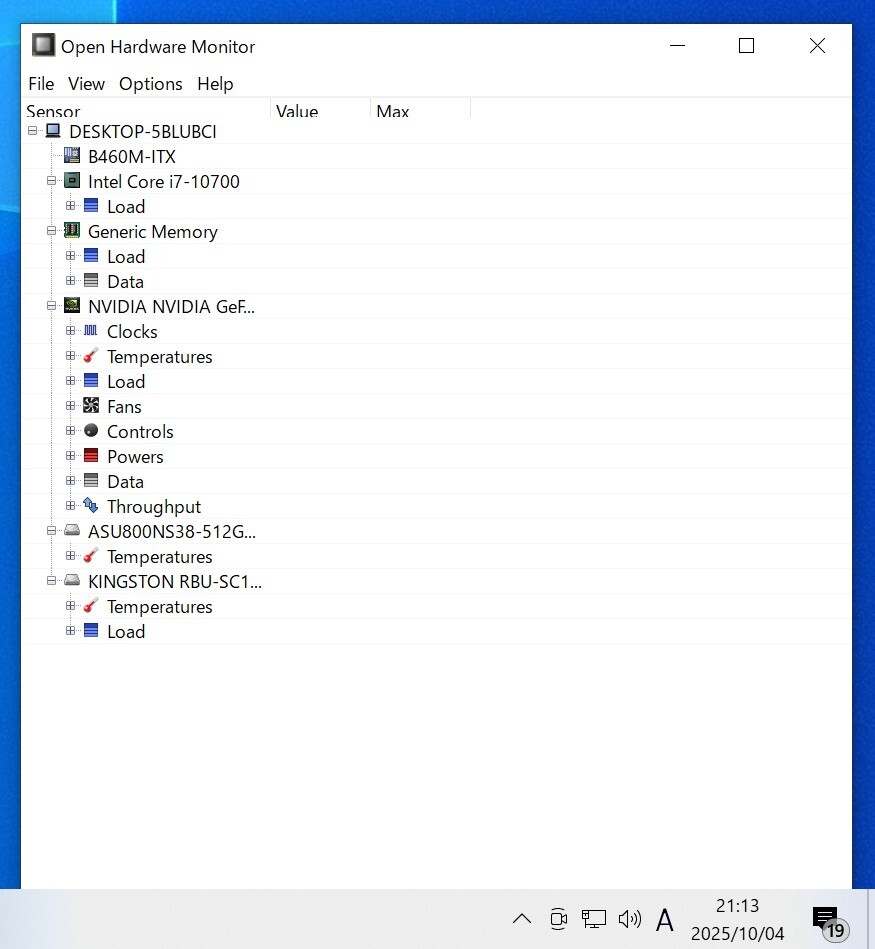Screen dimensions: 875x949
Task: Click the Meet Now camera tray icon
Action: click(559, 919)
